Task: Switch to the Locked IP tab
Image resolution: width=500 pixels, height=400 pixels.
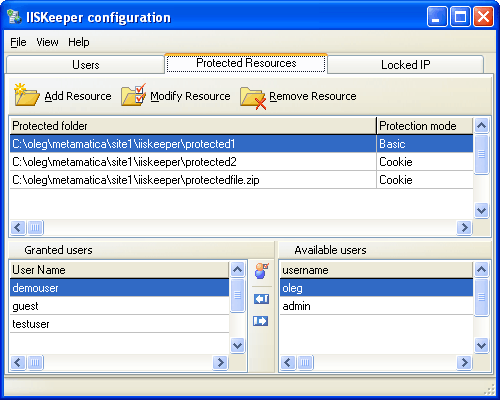Action: [405, 65]
